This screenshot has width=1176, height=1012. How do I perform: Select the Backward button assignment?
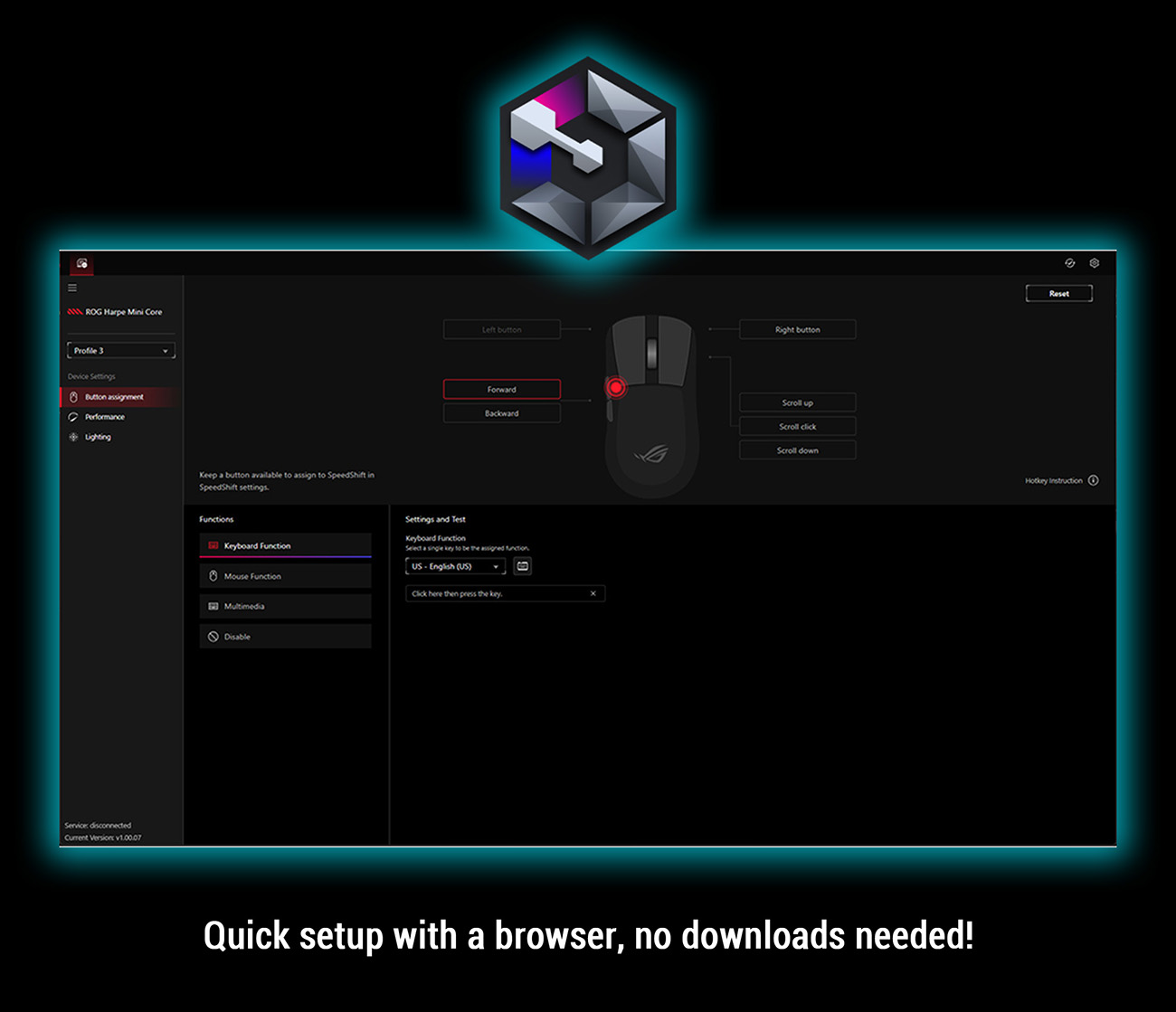[x=501, y=413]
